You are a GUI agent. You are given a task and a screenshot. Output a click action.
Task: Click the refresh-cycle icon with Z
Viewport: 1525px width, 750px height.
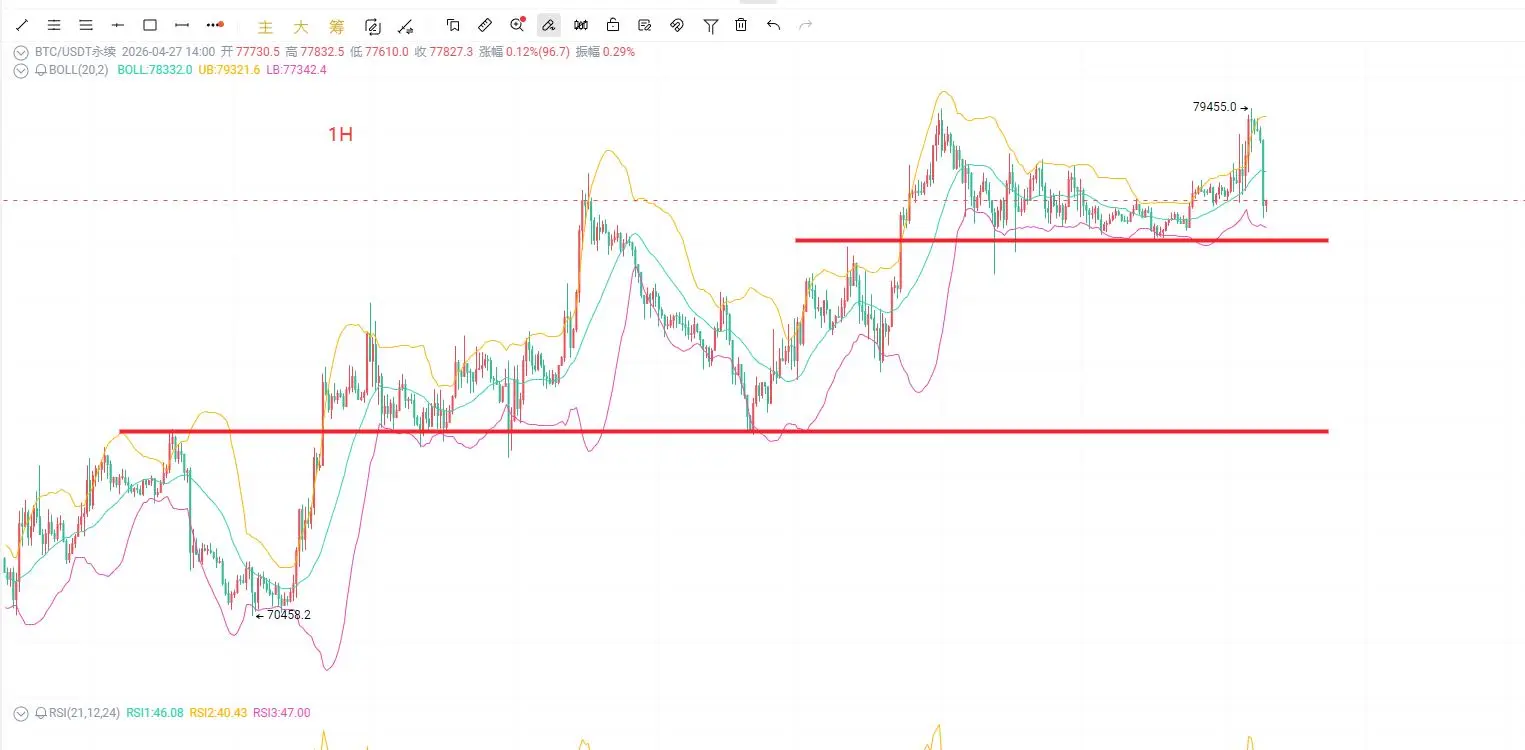tap(373, 26)
